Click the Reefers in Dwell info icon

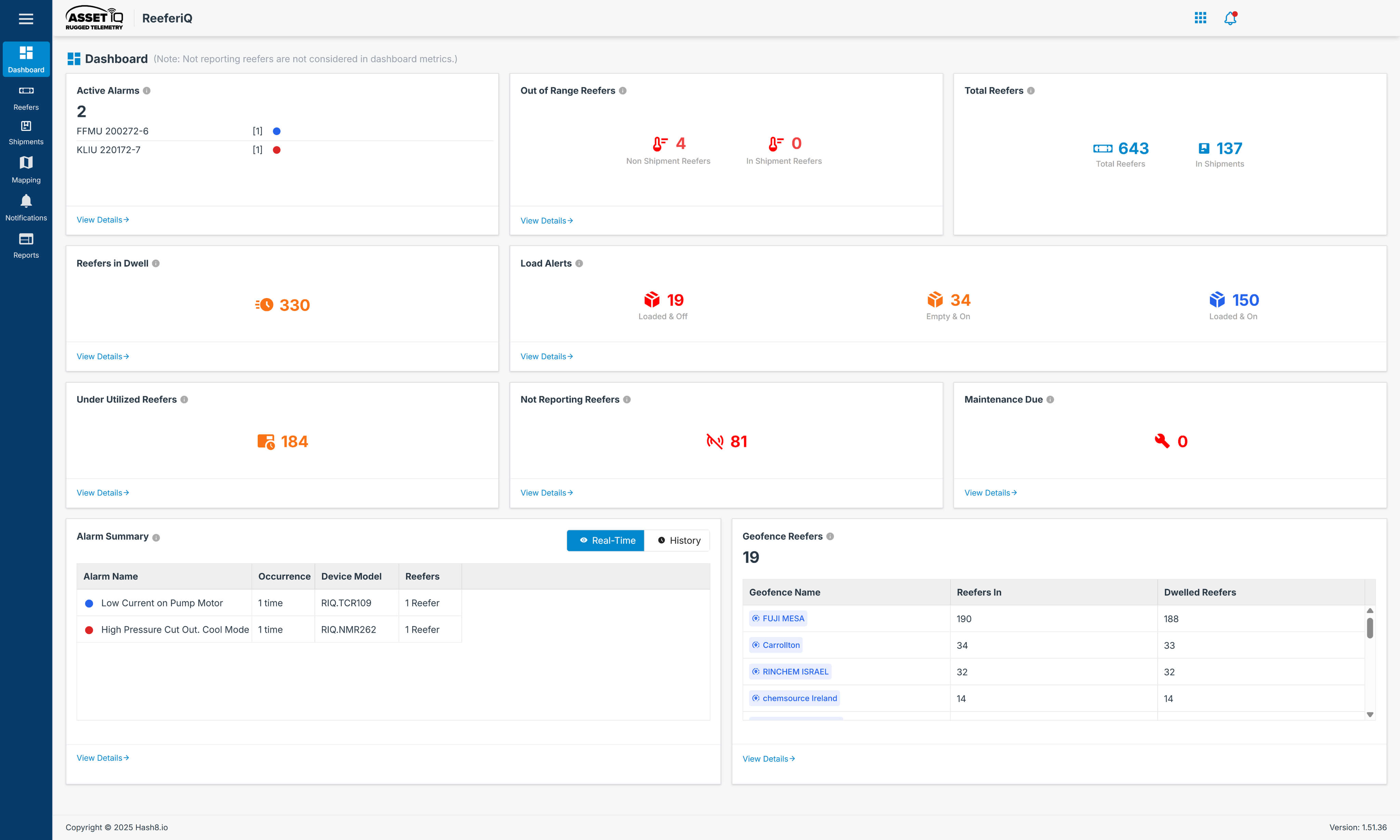156,263
